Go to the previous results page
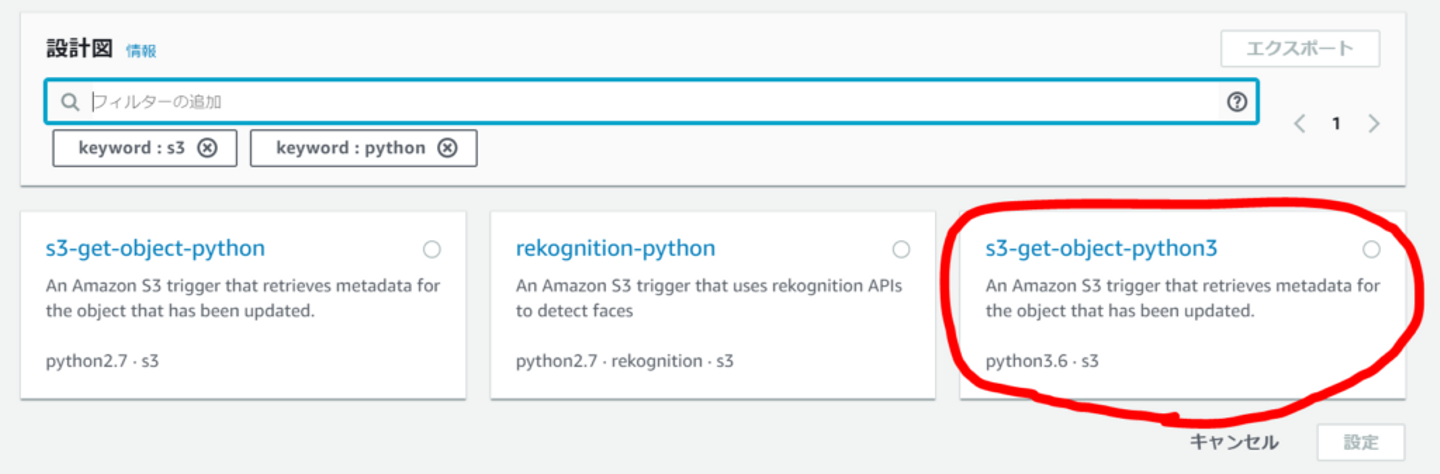The image size is (1440, 474). click(x=1300, y=124)
